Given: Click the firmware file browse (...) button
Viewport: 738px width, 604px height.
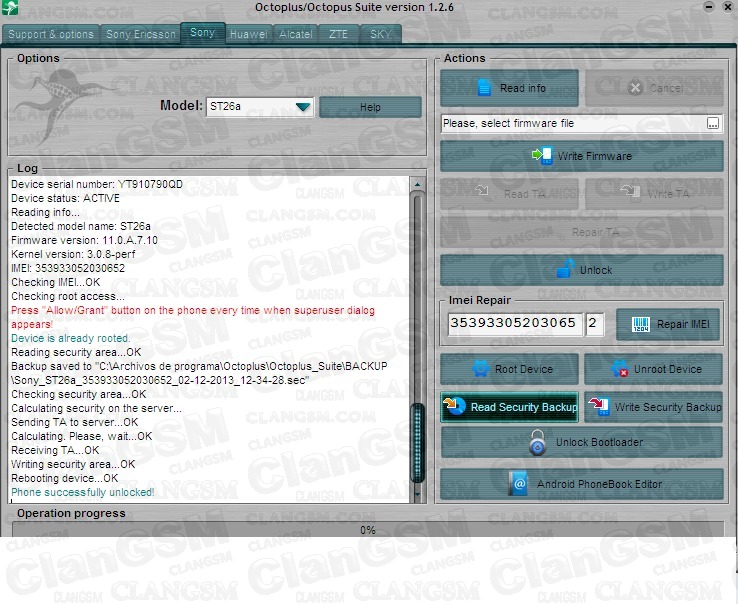Looking at the screenshot, I should click(x=713, y=123).
